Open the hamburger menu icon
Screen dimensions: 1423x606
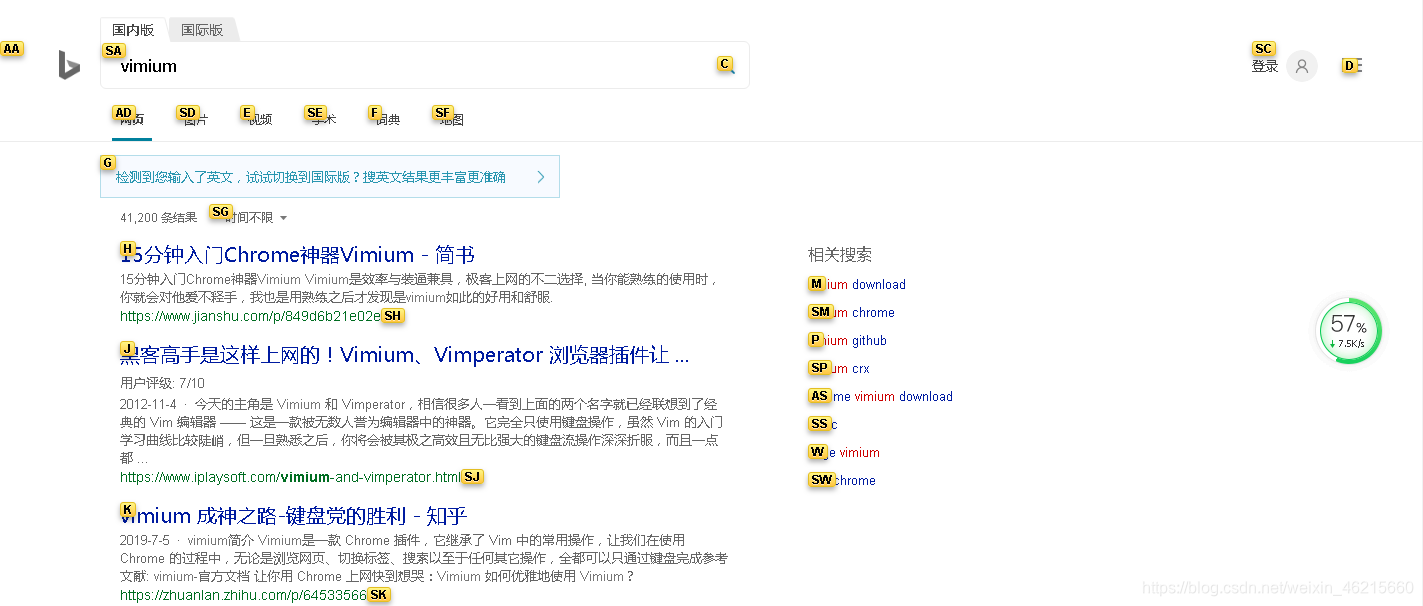tap(1353, 66)
